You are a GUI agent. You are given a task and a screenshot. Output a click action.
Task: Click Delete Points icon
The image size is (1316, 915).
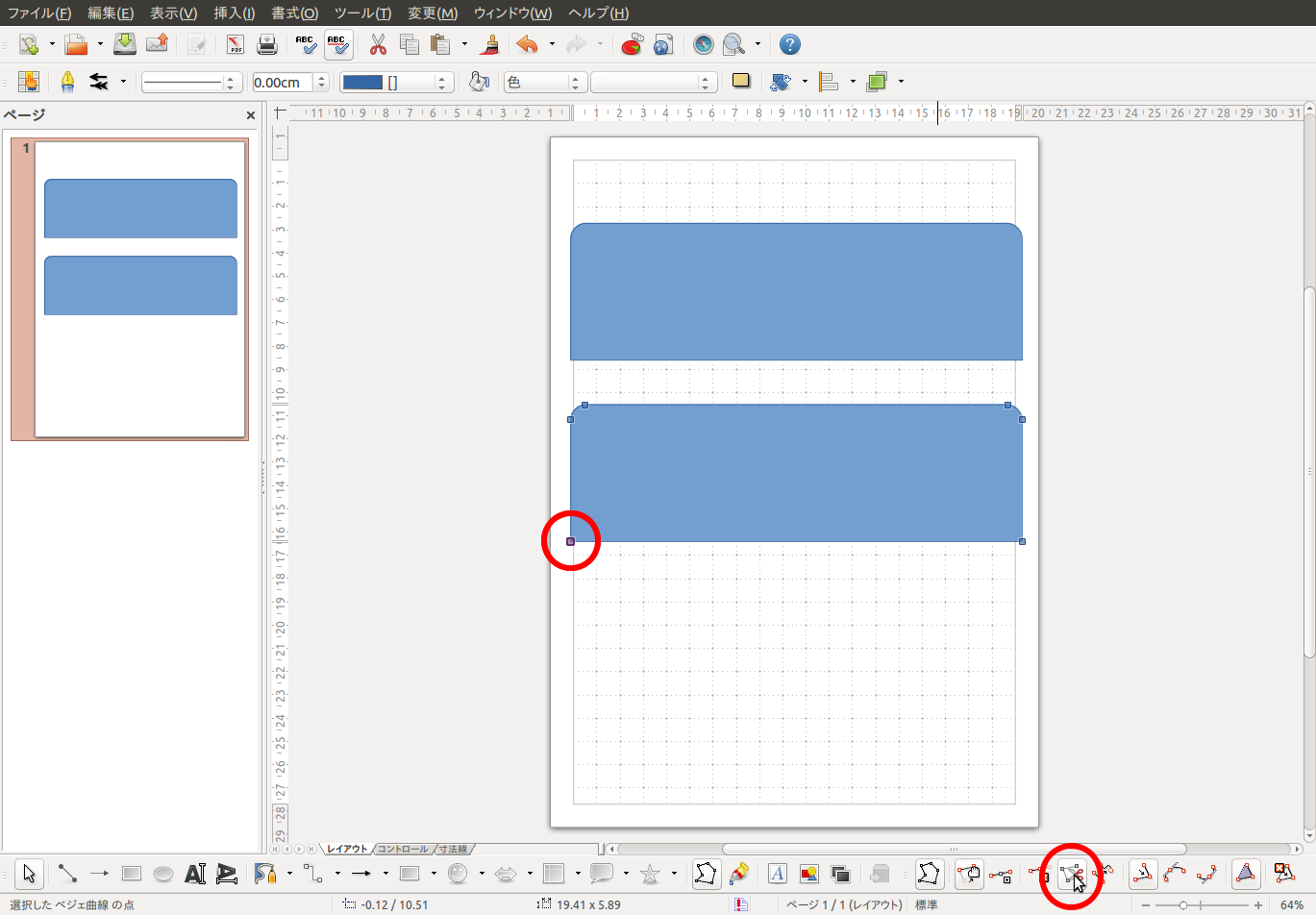click(1039, 874)
